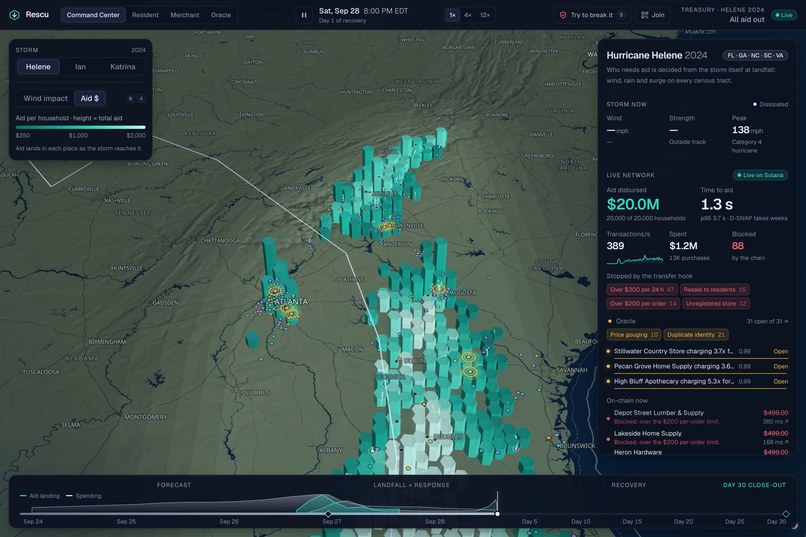
Task: Open the 31 open of 31 link
Action: (x=767, y=321)
